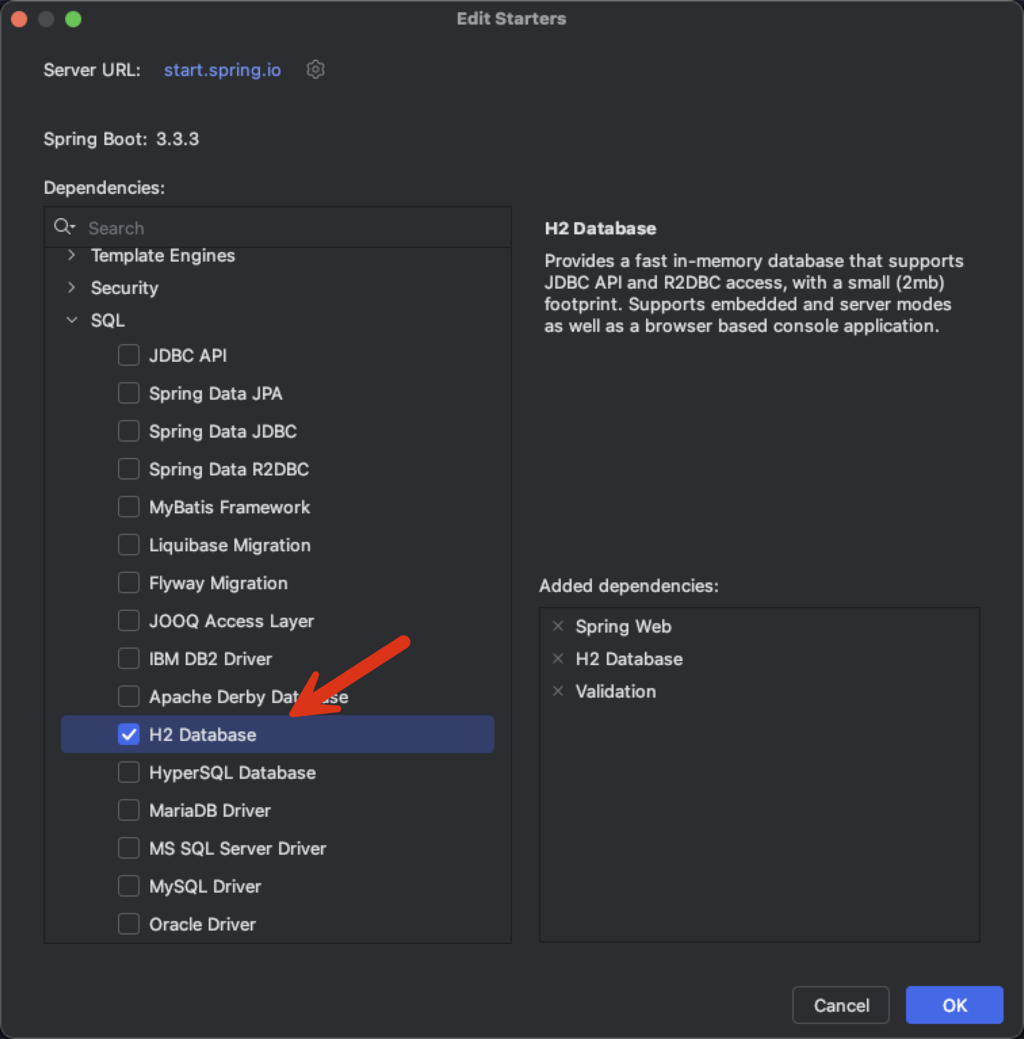Open the start.spring.io link
Screen dimensions: 1024x1039
(x=222, y=70)
